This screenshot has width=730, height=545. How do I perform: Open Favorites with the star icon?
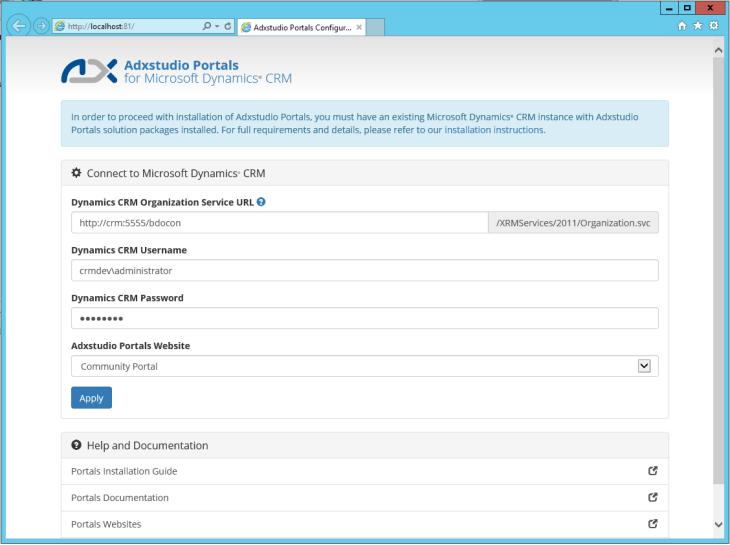click(698, 26)
